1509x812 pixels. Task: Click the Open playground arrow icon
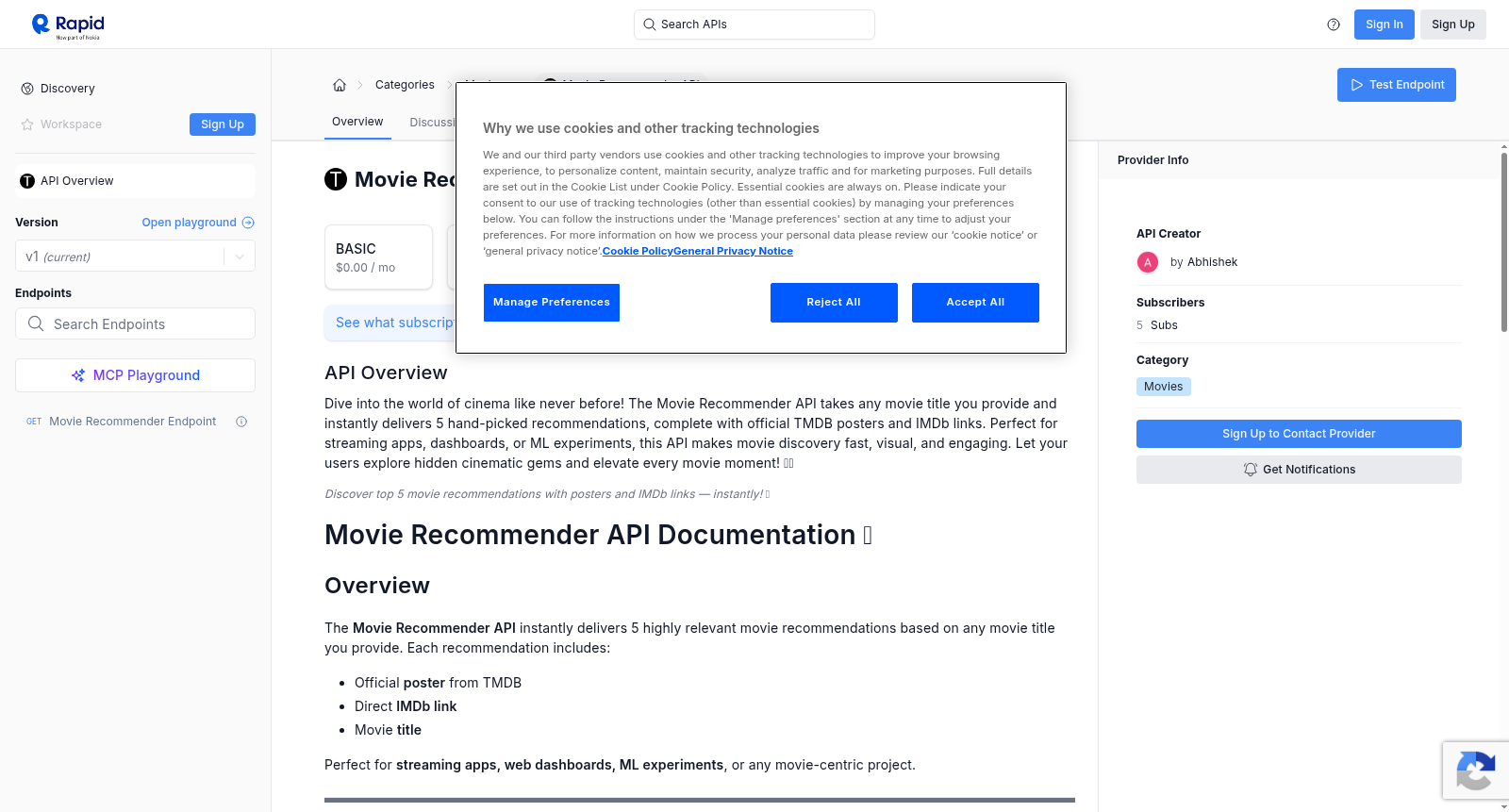coord(248,223)
